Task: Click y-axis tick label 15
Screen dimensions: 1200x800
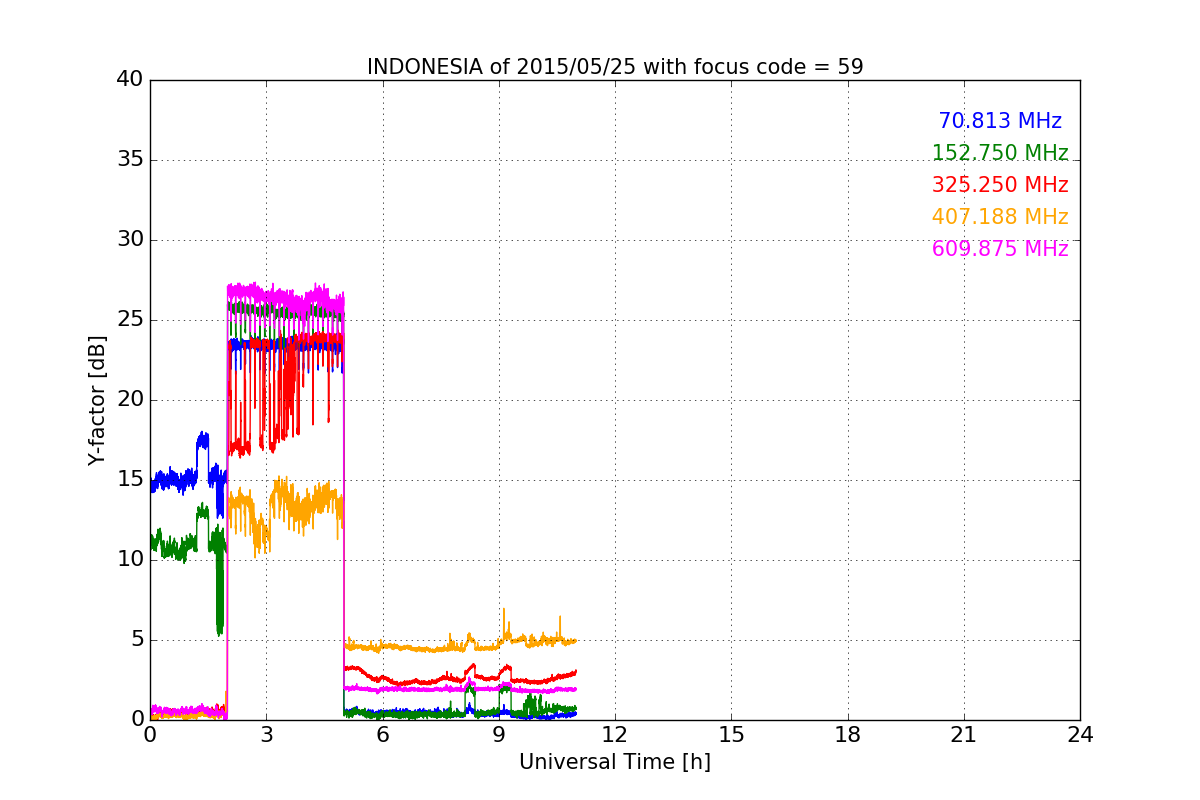Action: (x=130, y=480)
